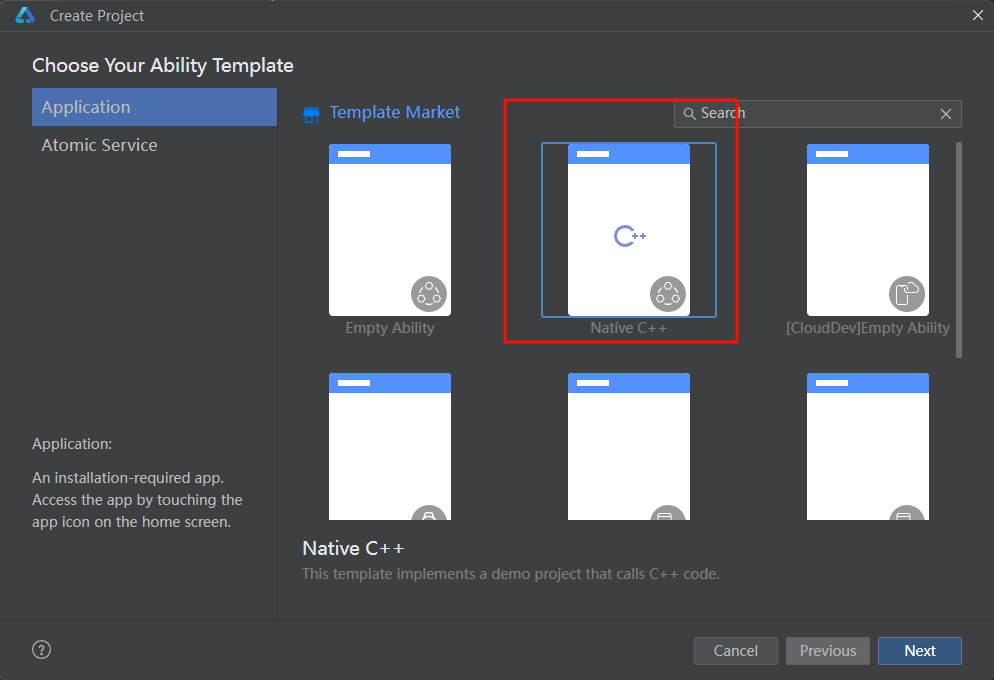The width and height of the screenshot is (994, 680).
Task: Choose the Empty Ability template label
Action: coord(390,328)
